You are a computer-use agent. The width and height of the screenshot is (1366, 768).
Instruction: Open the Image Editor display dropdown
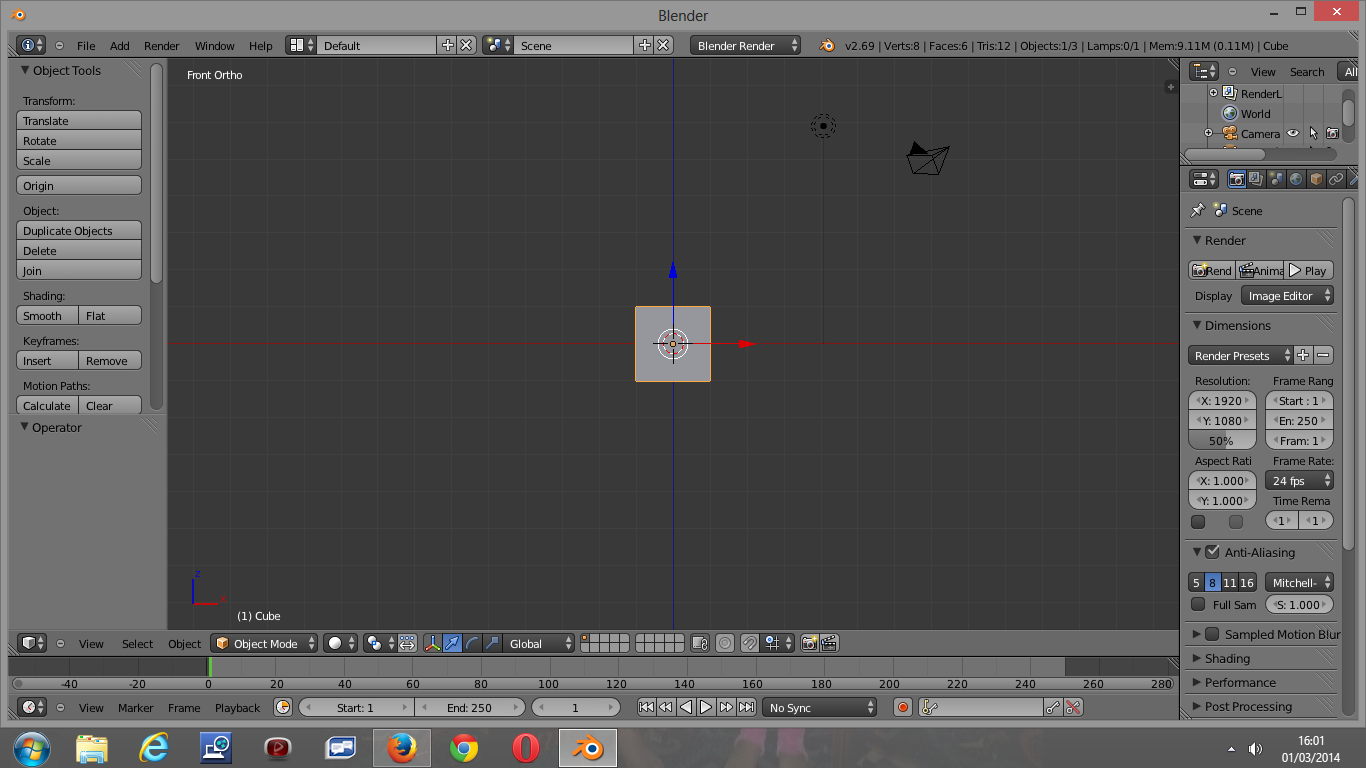[1287, 295]
